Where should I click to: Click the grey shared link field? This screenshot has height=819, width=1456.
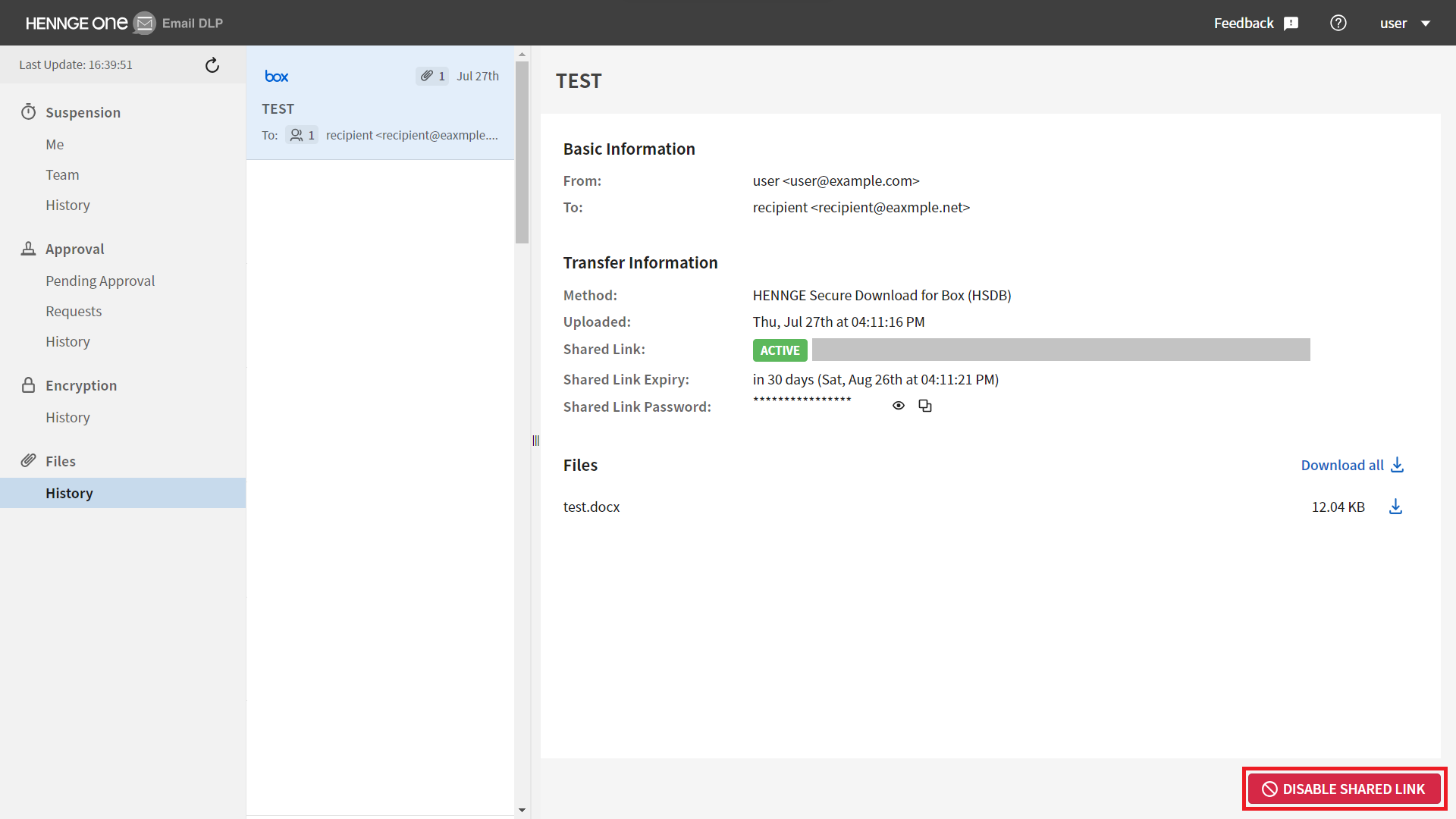click(x=1061, y=350)
